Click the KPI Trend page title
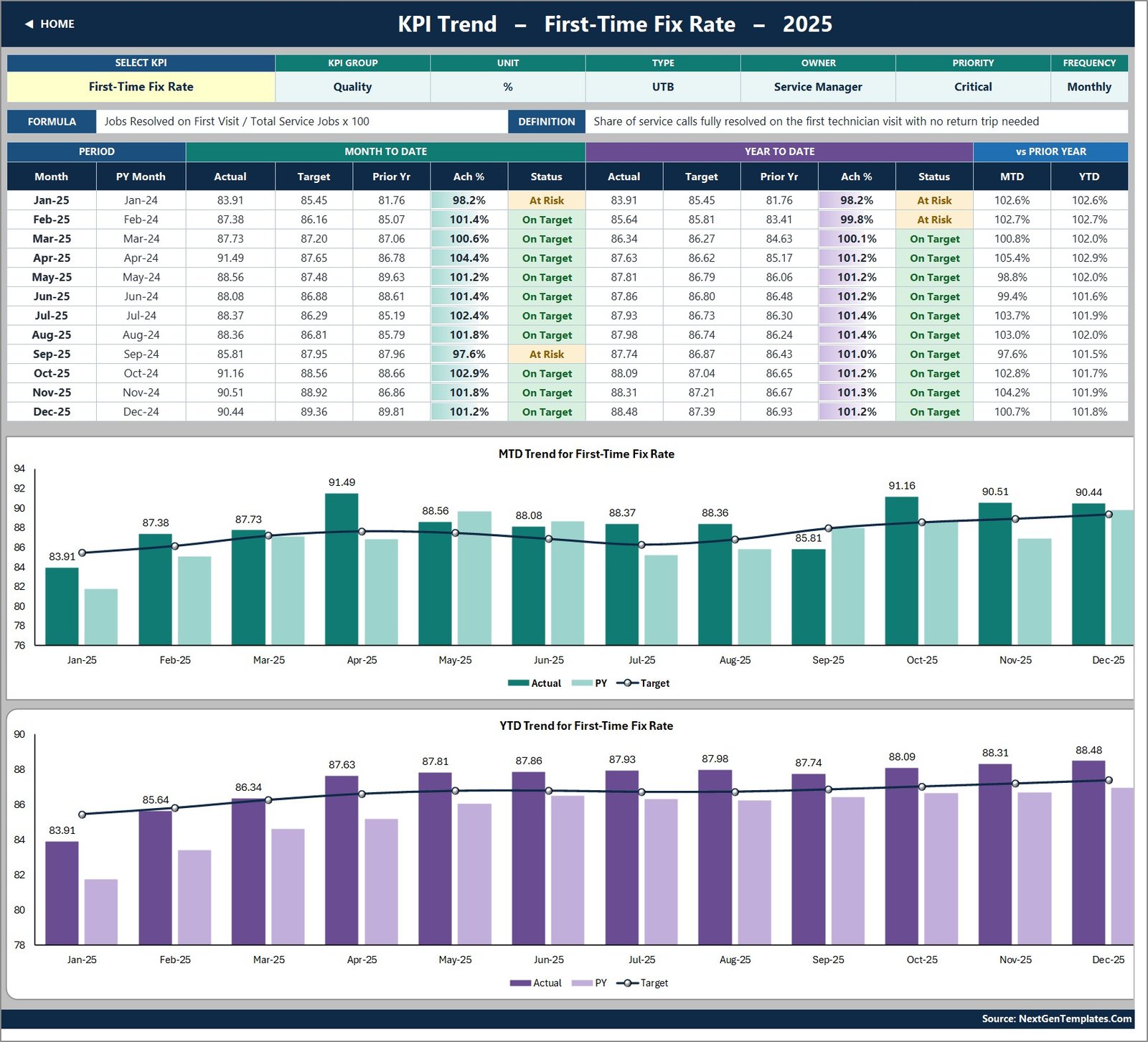This screenshot has height=1042, width=1148. tap(615, 24)
